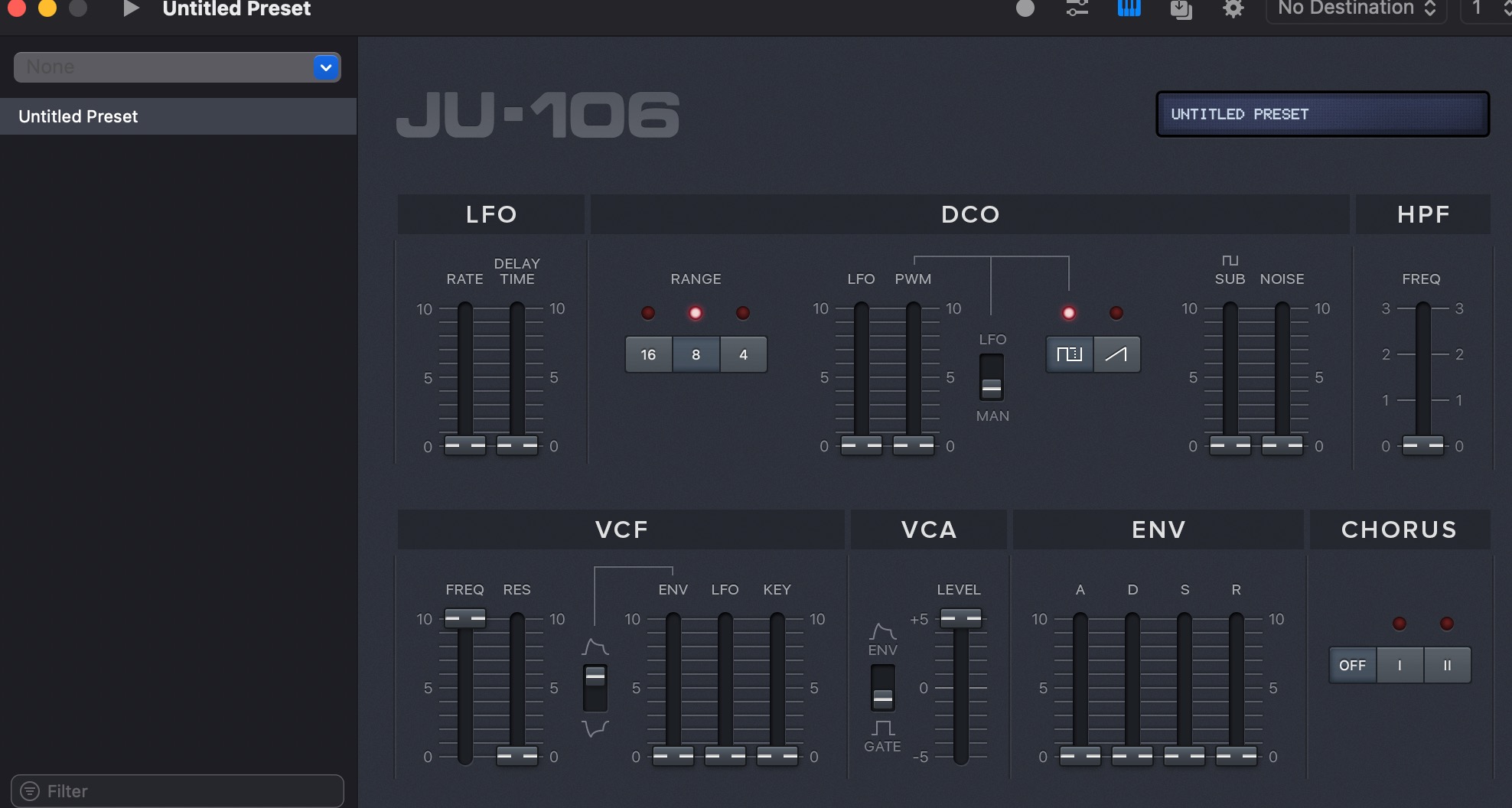This screenshot has height=808, width=1512.
Task: Click the "Untitled Preset" window title
Action: click(236, 9)
